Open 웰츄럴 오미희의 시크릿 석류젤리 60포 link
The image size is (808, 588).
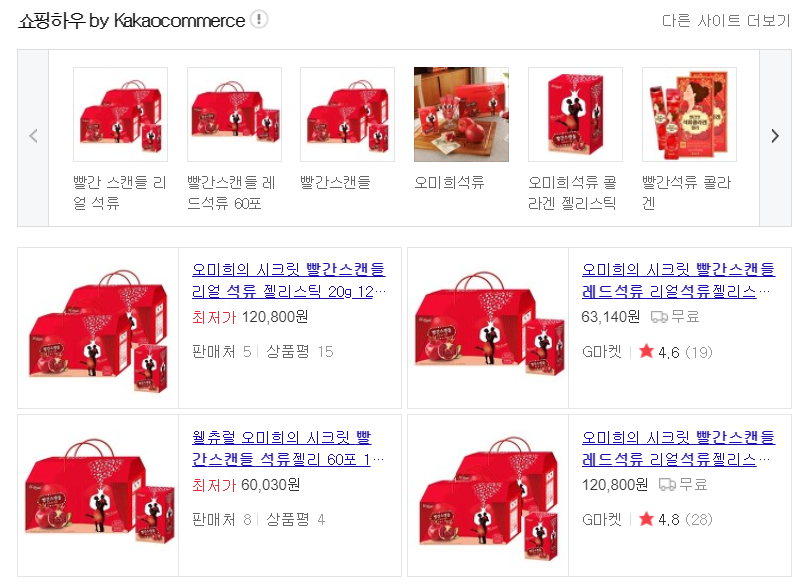288,448
